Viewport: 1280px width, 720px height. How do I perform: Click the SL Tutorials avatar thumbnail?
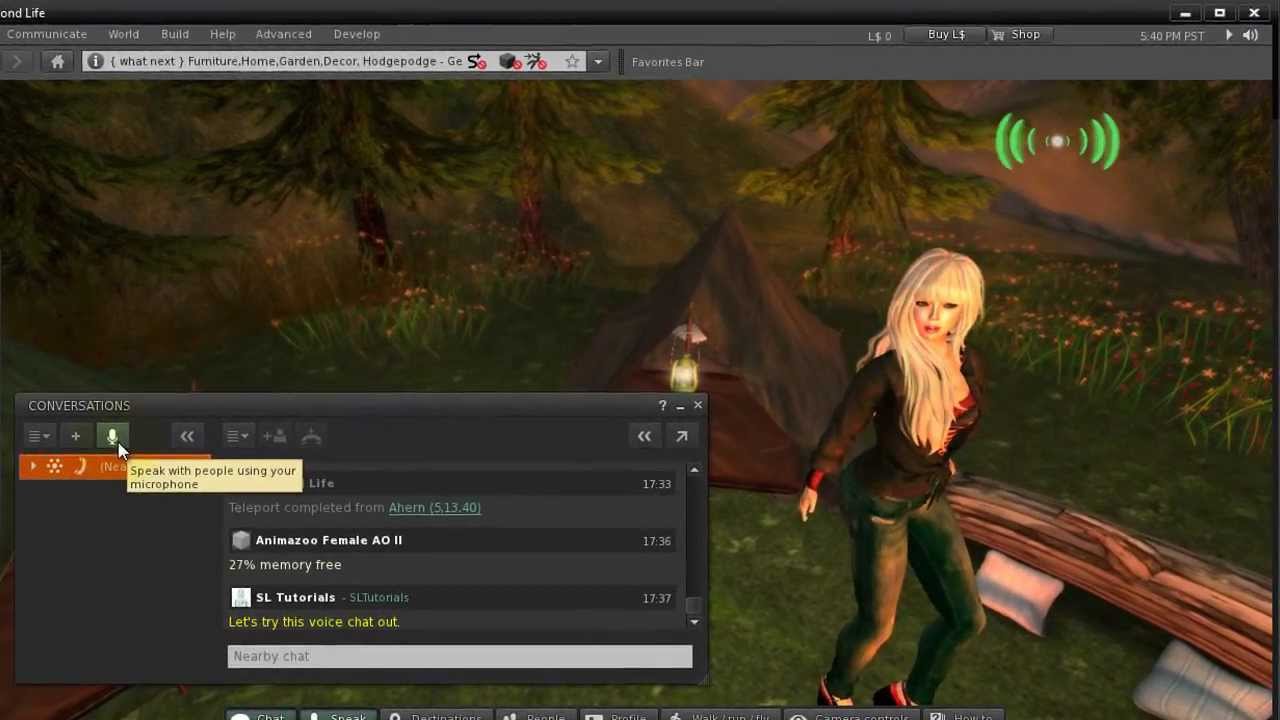tap(241, 598)
